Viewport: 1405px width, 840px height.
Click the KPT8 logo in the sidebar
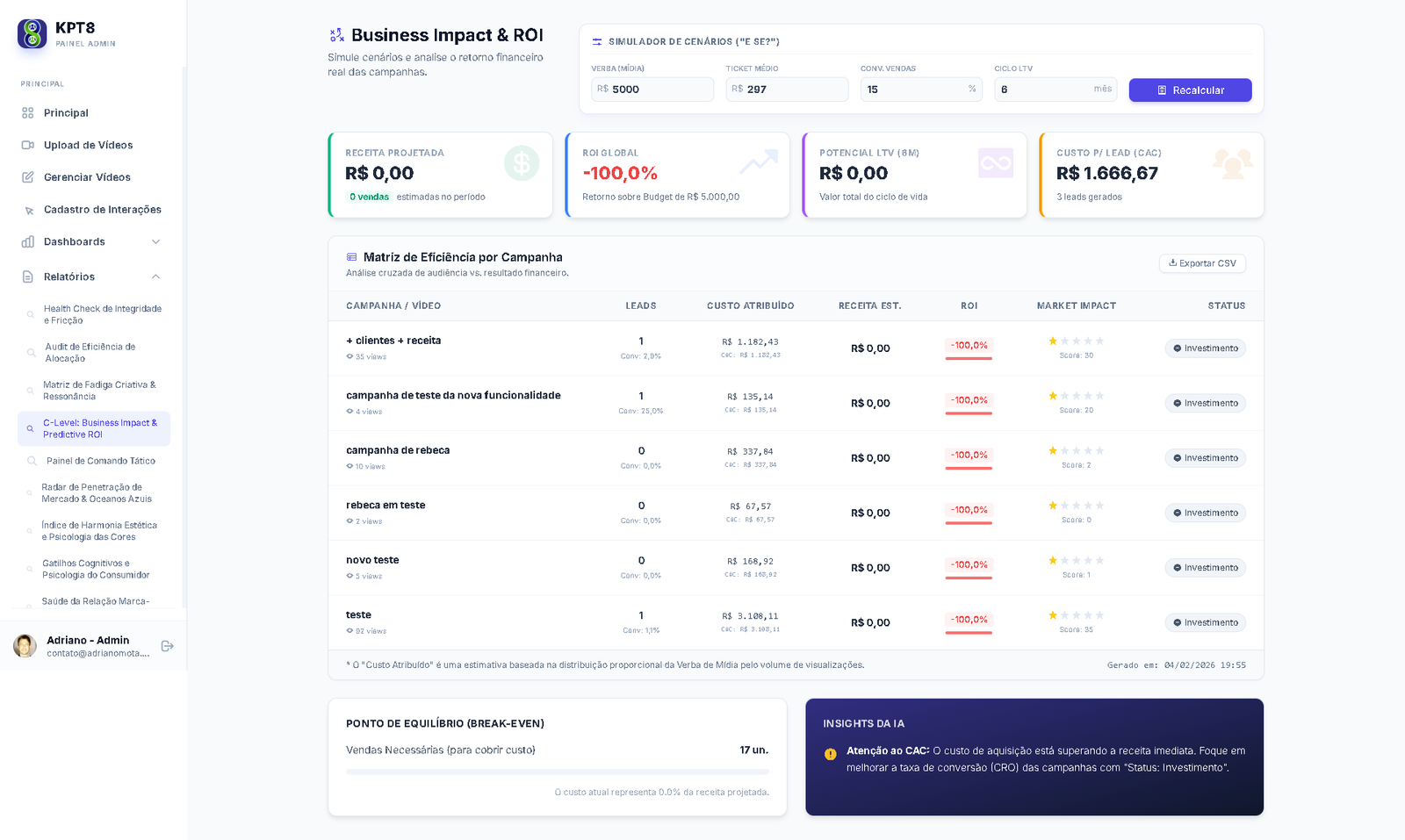[x=31, y=33]
